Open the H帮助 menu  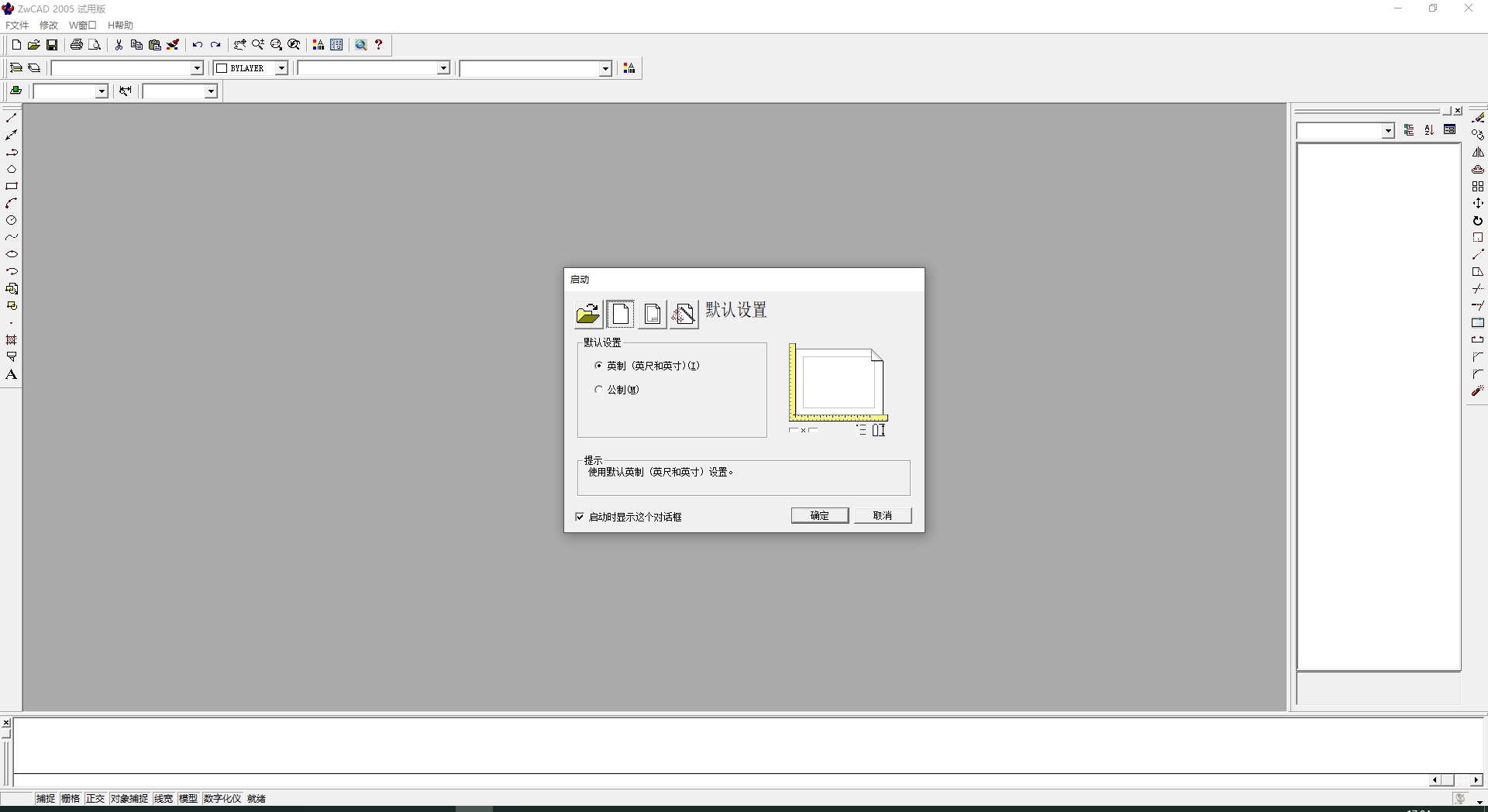point(120,26)
